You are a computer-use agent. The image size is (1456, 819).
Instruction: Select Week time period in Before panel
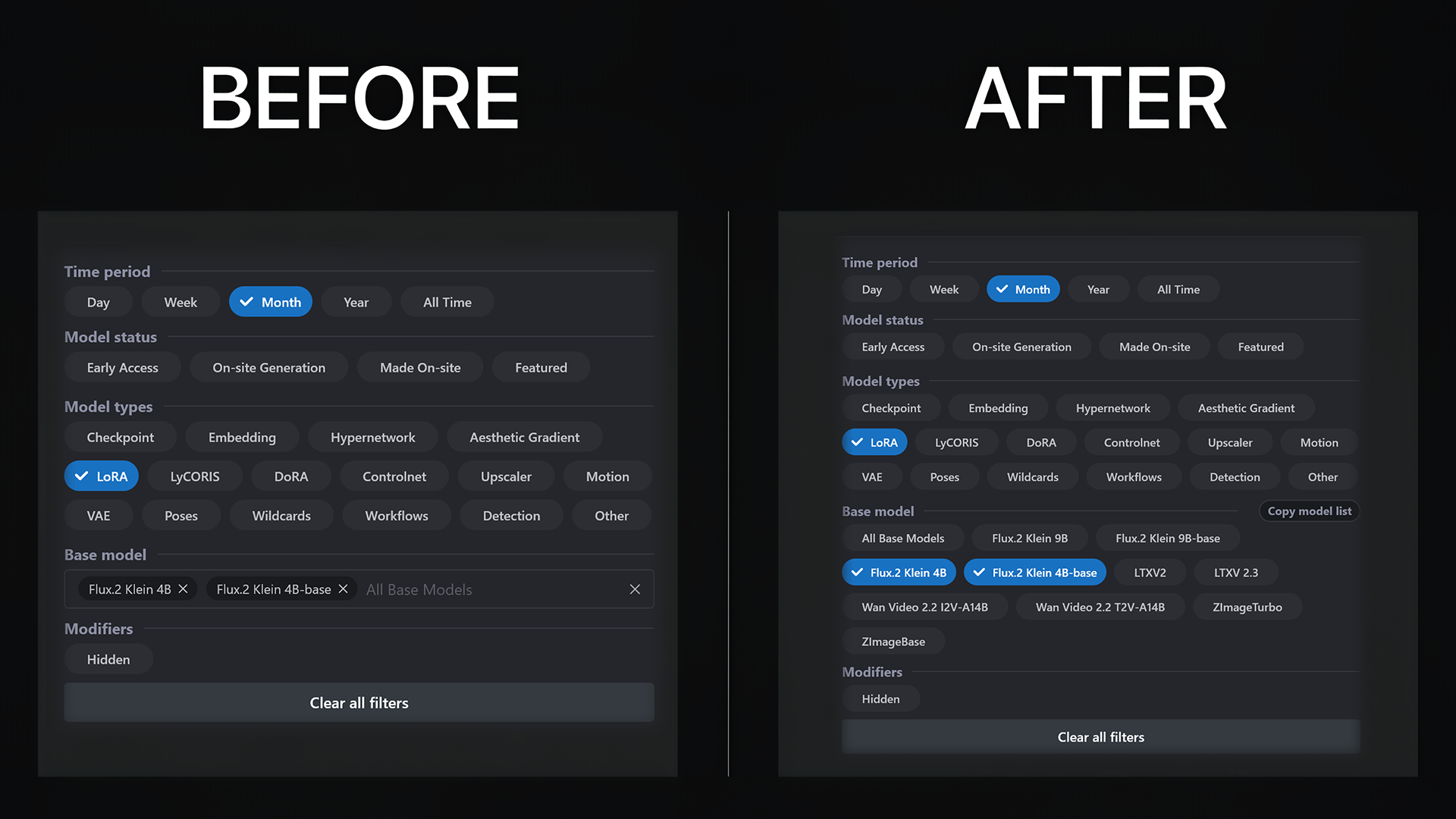click(x=180, y=302)
